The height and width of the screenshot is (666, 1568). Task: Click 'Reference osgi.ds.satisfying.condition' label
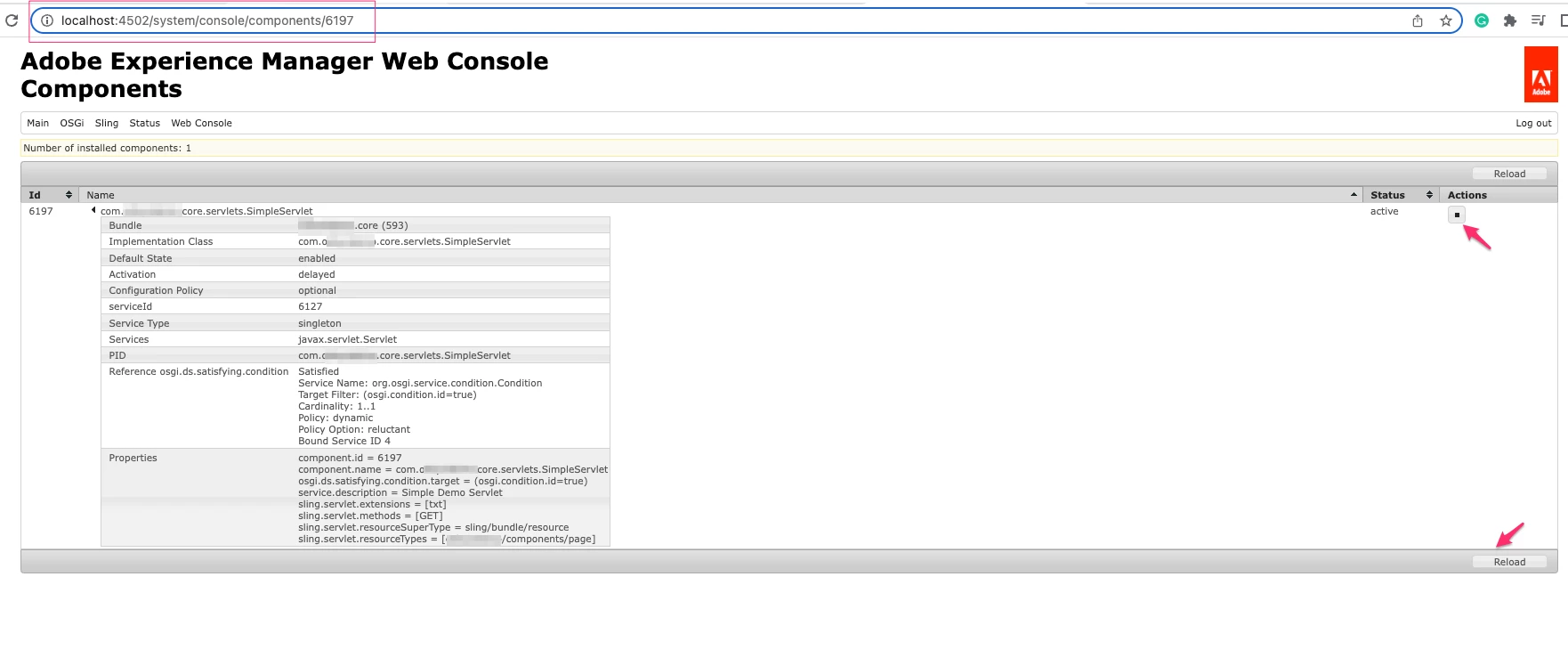[198, 371]
